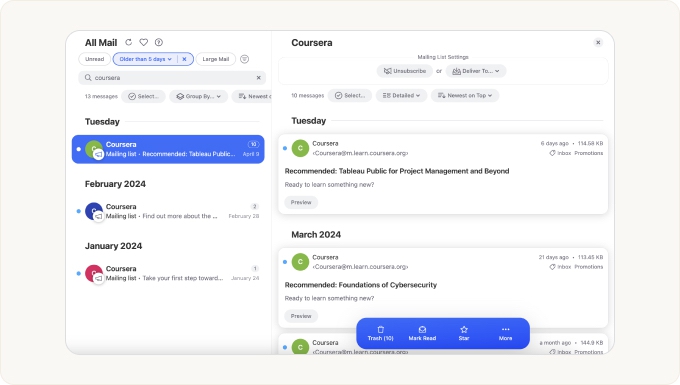Screen dimensions: 680x385
Task: Click the unread dot on February Coursera row
Action: [x=78, y=211]
